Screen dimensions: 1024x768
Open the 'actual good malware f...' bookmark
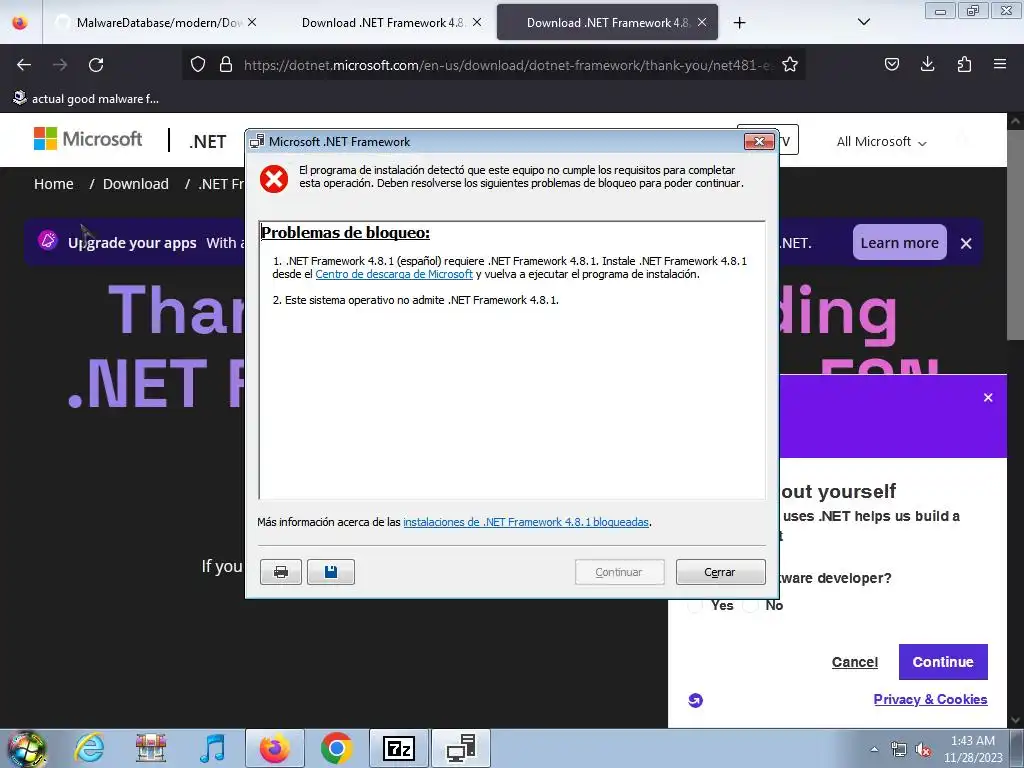[86, 99]
